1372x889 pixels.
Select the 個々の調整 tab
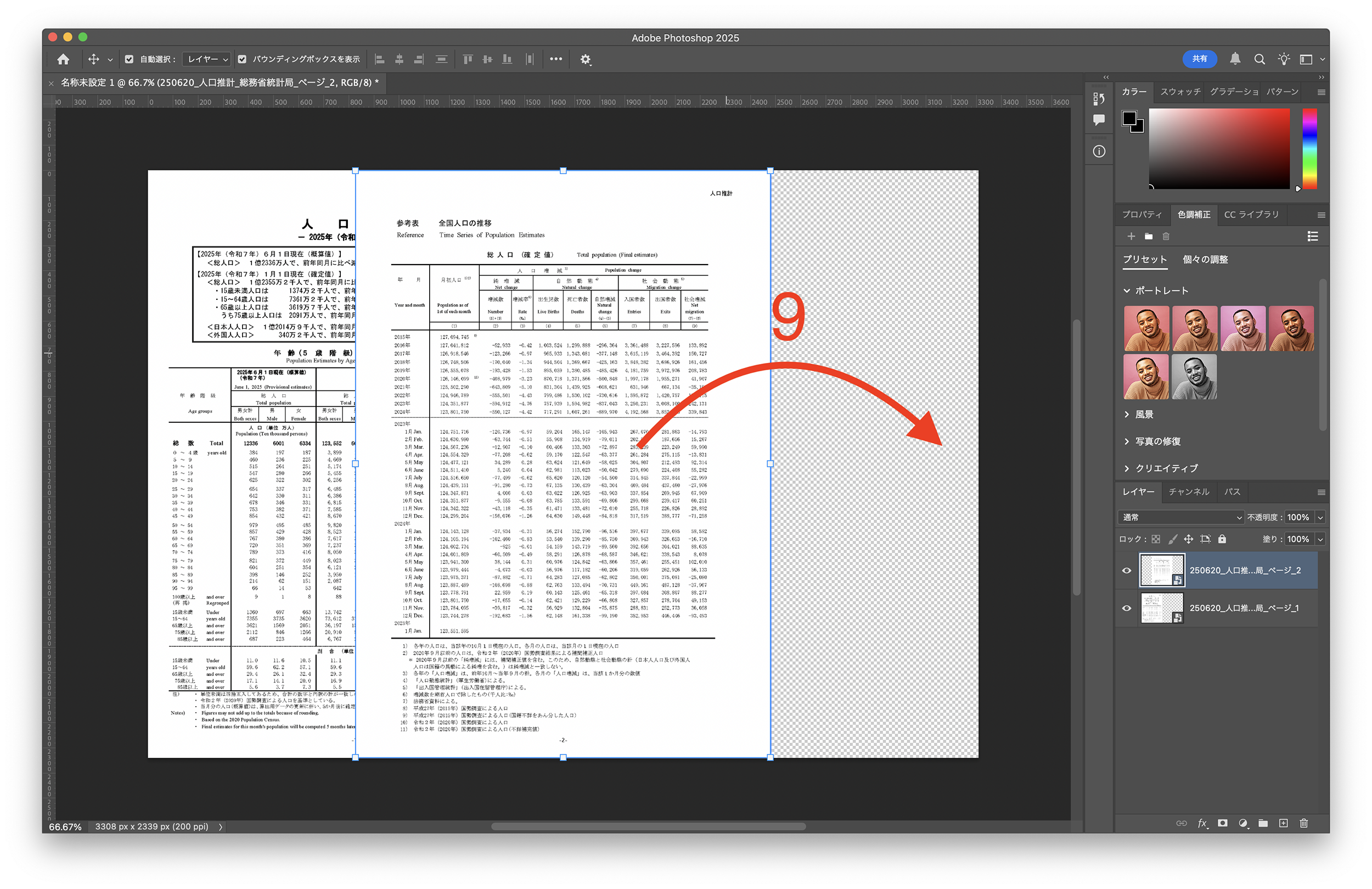click(1205, 260)
